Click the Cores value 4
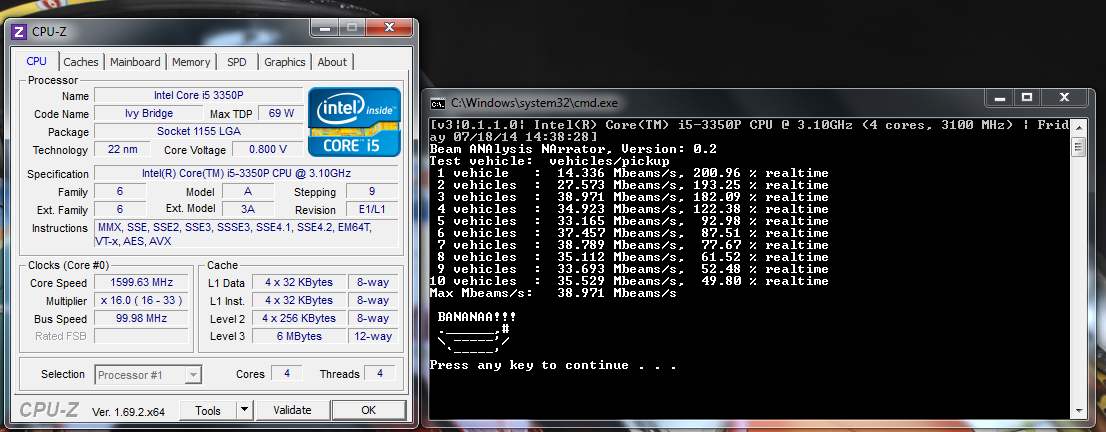 (286, 373)
